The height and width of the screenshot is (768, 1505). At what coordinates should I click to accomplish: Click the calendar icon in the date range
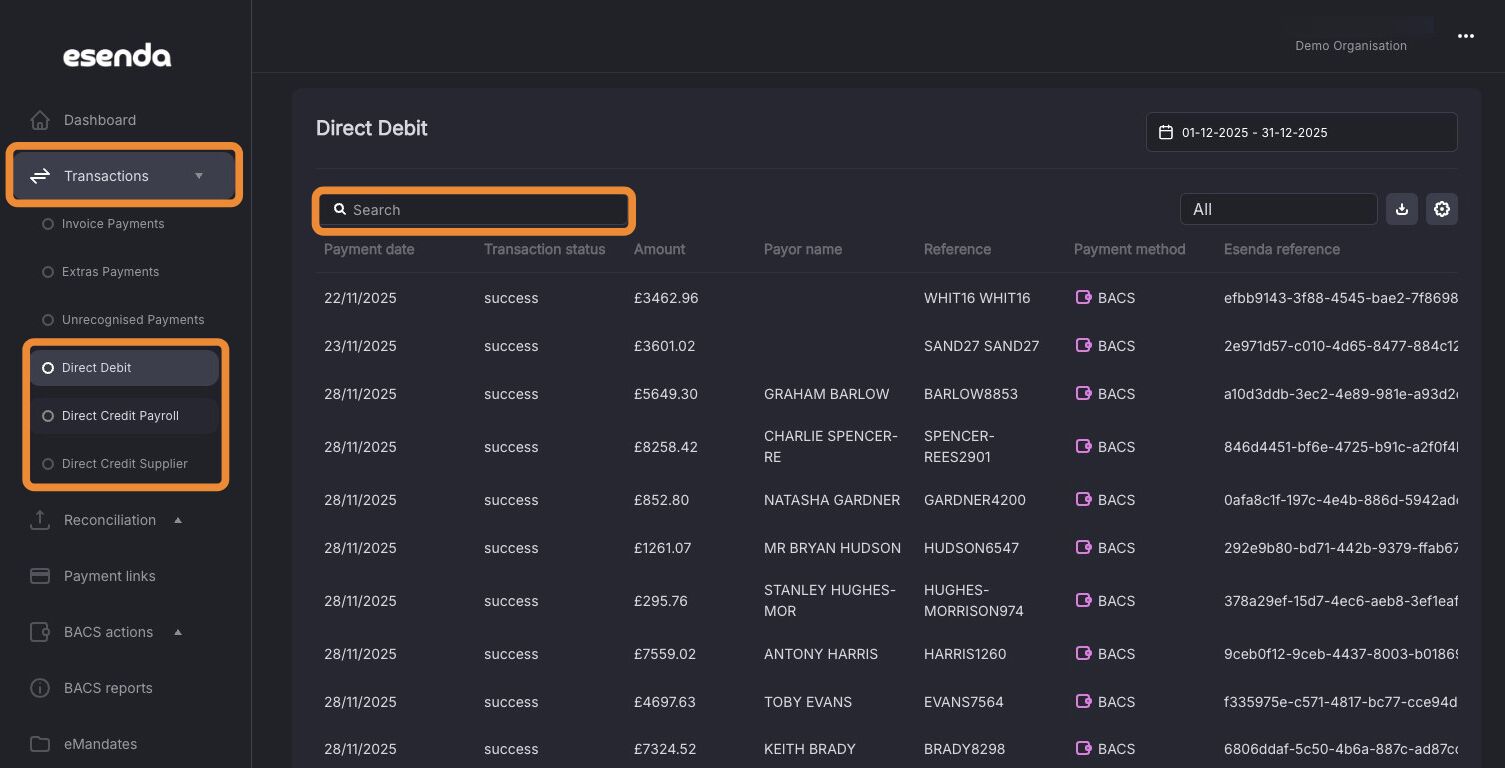tap(1165, 132)
